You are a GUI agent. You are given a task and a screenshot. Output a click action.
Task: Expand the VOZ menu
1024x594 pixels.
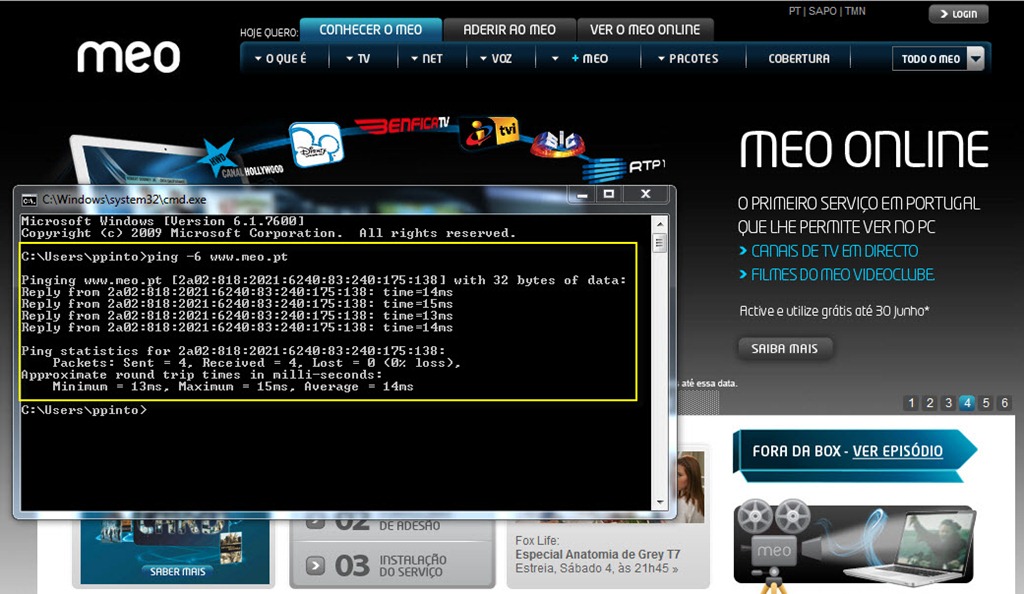pyautogui.click(x=496, y=58)
